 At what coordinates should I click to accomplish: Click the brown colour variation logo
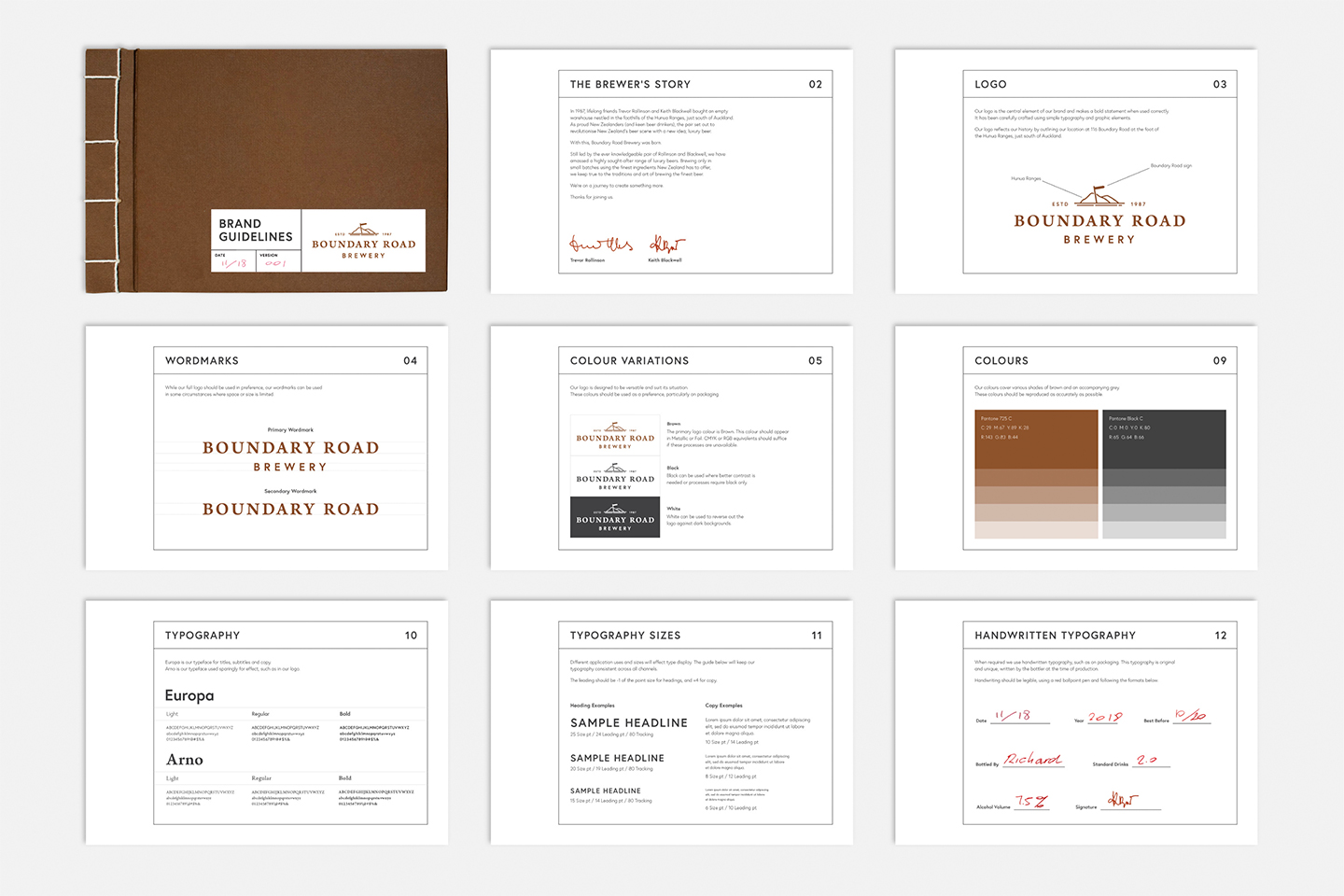[615, 436]
